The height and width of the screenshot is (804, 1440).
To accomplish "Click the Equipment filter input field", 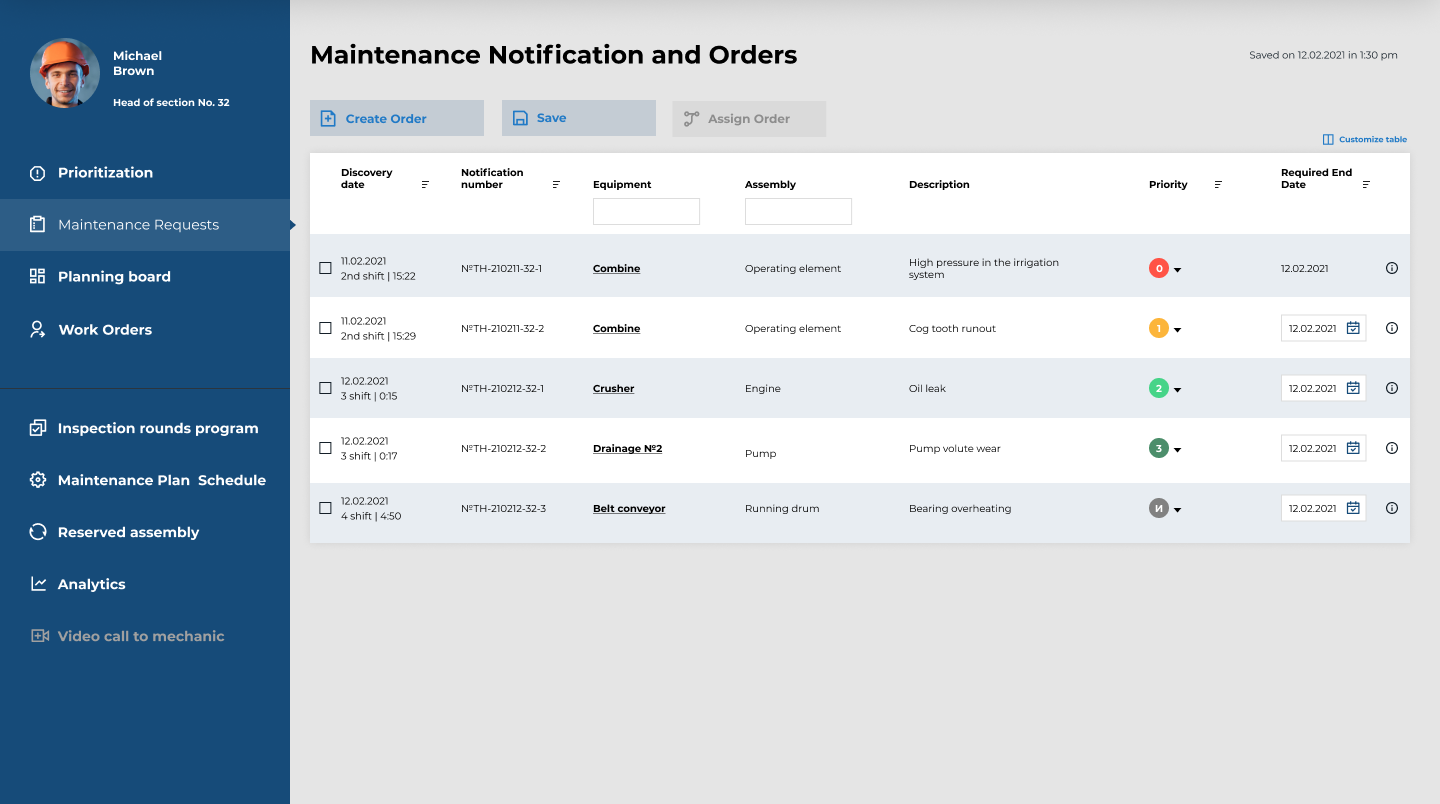I will pyautogui.click(x=646, y=211).
